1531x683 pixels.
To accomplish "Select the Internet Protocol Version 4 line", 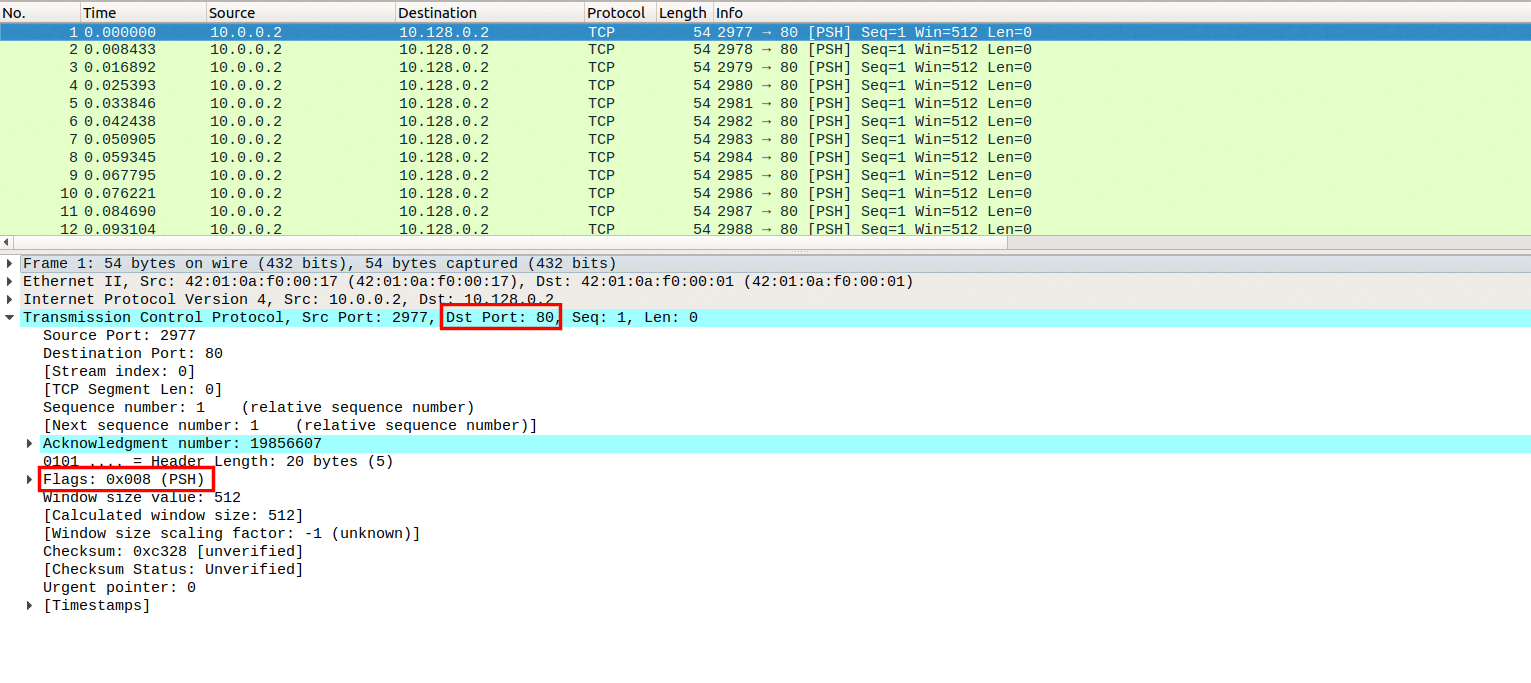I will pos(288,300).
